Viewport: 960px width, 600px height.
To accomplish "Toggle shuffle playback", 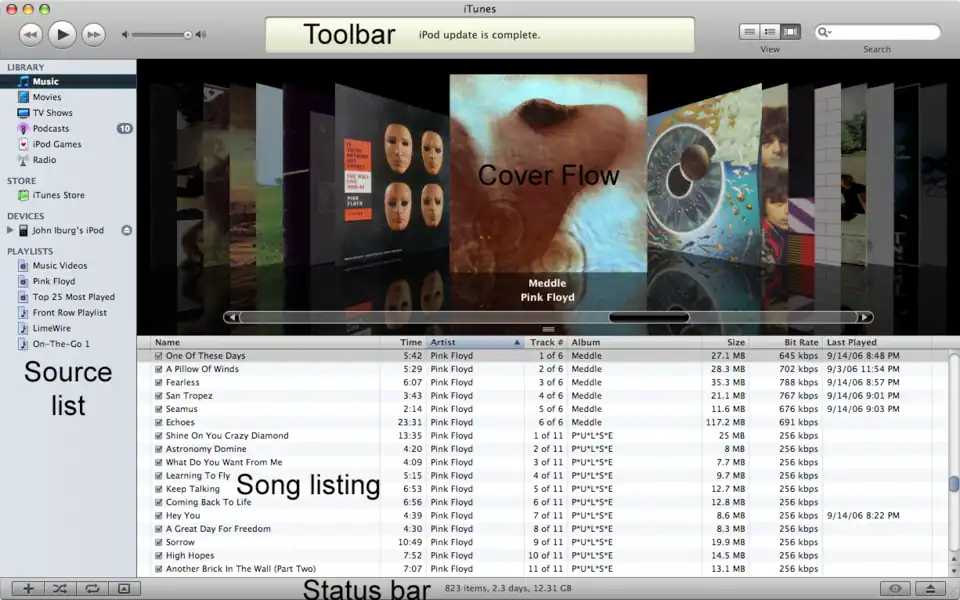I will (60, 589).
